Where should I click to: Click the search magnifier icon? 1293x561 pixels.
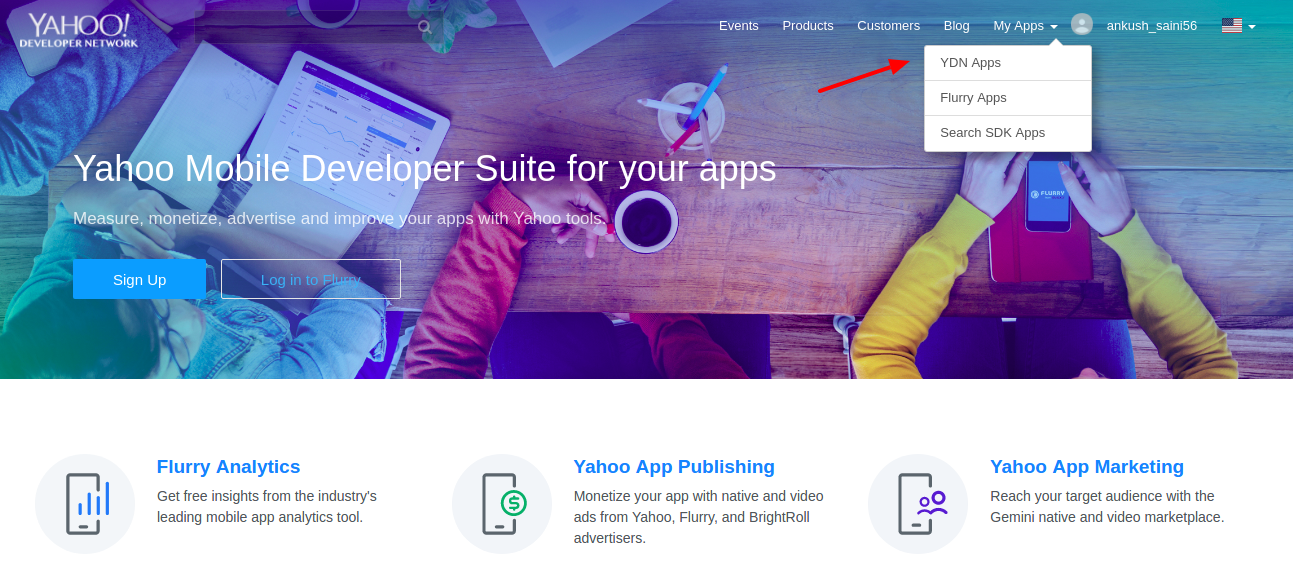pyautogui.click(x=425, y=27)
